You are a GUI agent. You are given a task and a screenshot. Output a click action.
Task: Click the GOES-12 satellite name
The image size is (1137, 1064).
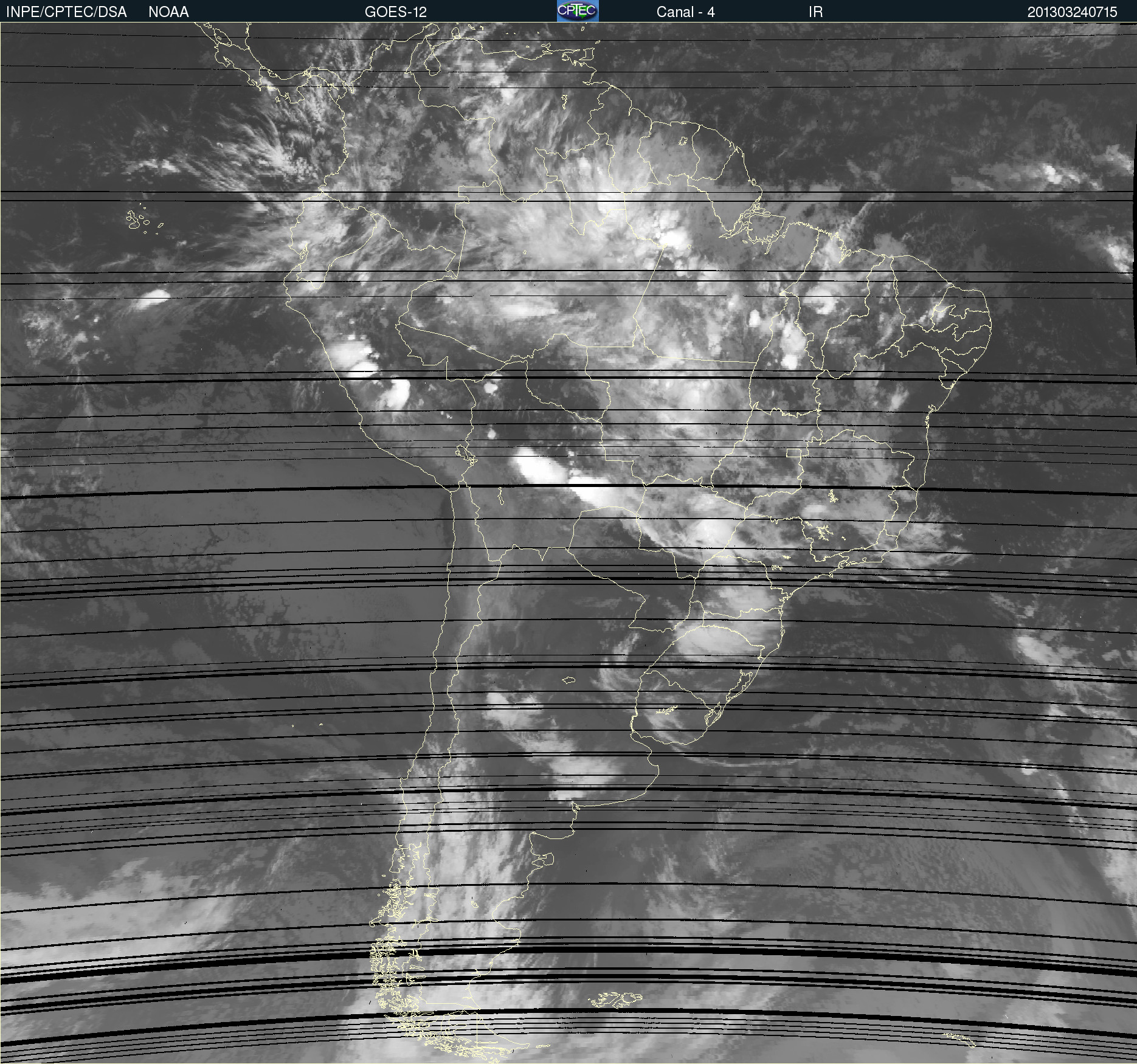coord(395,12)
